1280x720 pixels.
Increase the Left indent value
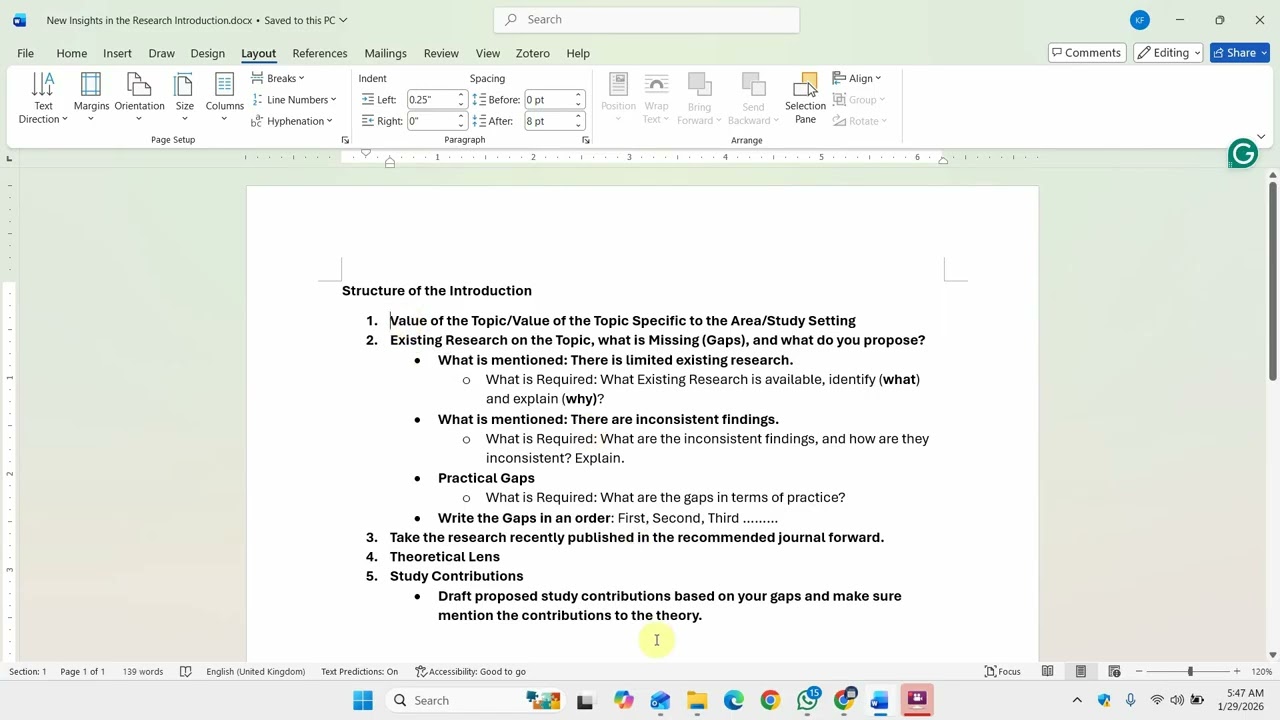click(x=461, y=96)
